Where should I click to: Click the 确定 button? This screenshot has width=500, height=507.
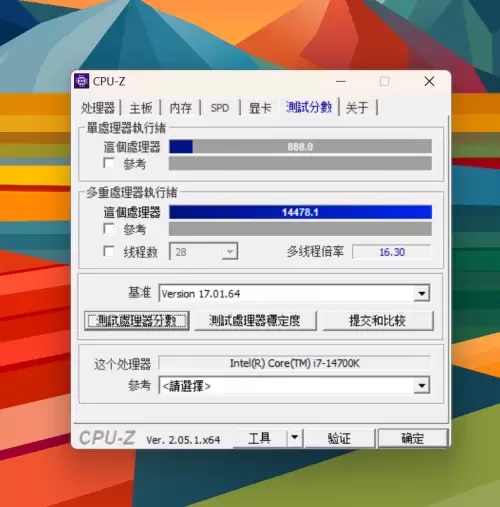coord(413,438)
